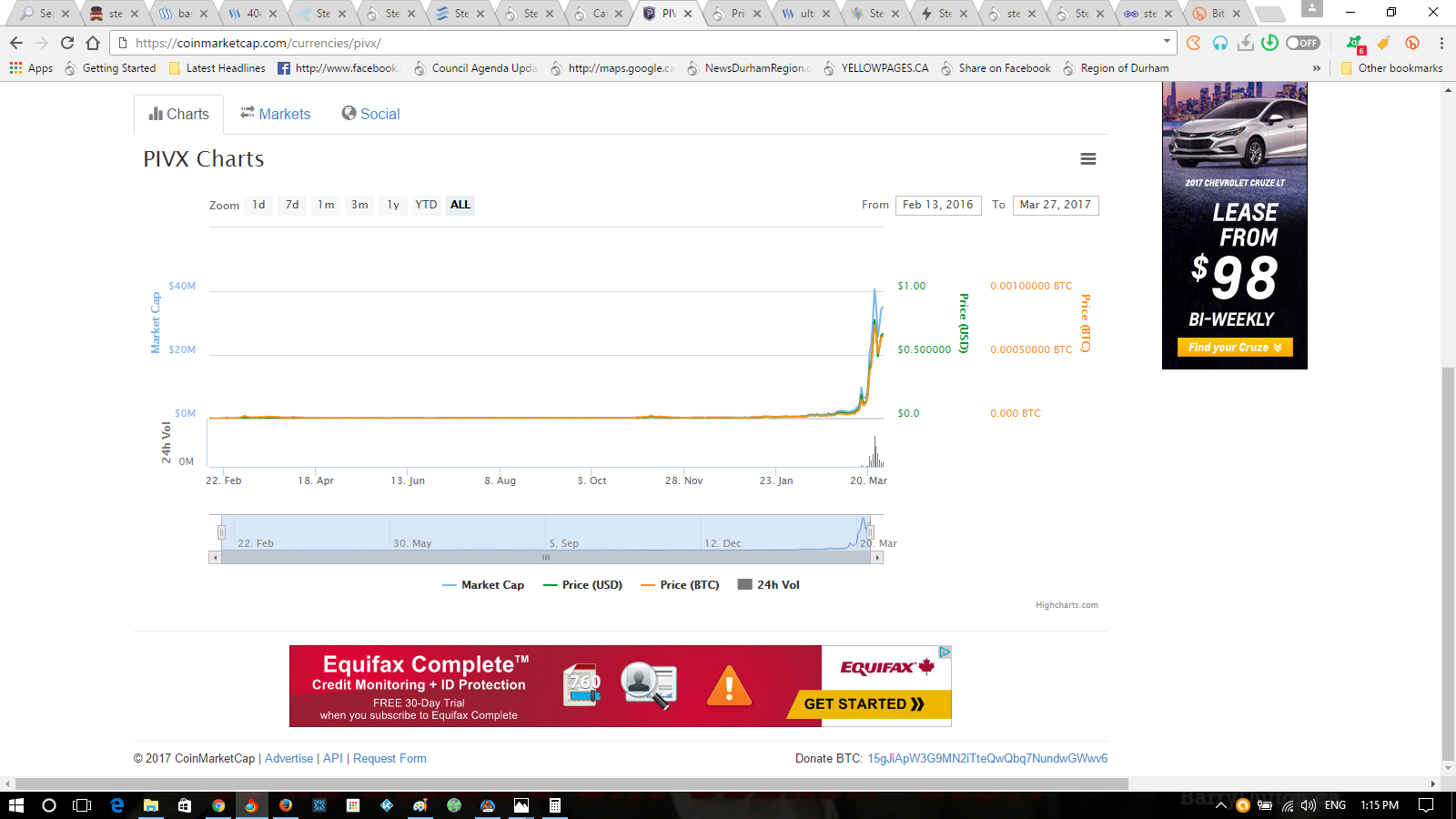Viewport: 1456px width, 819px height.
Task: Edit the To date field Mar 27, 2017
Action: pos(1056,205)
